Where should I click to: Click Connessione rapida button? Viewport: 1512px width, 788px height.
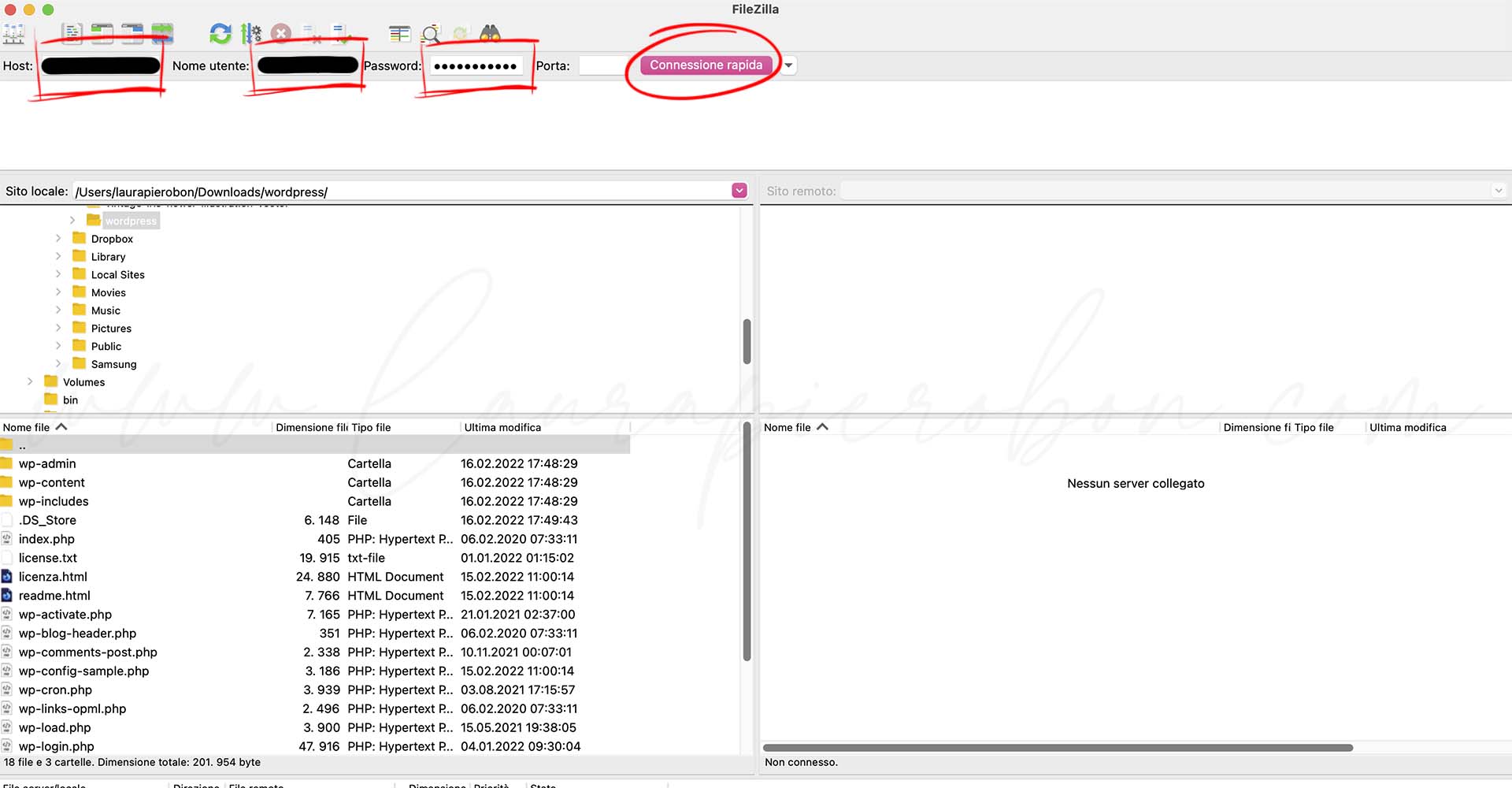[x=706, y=65]
